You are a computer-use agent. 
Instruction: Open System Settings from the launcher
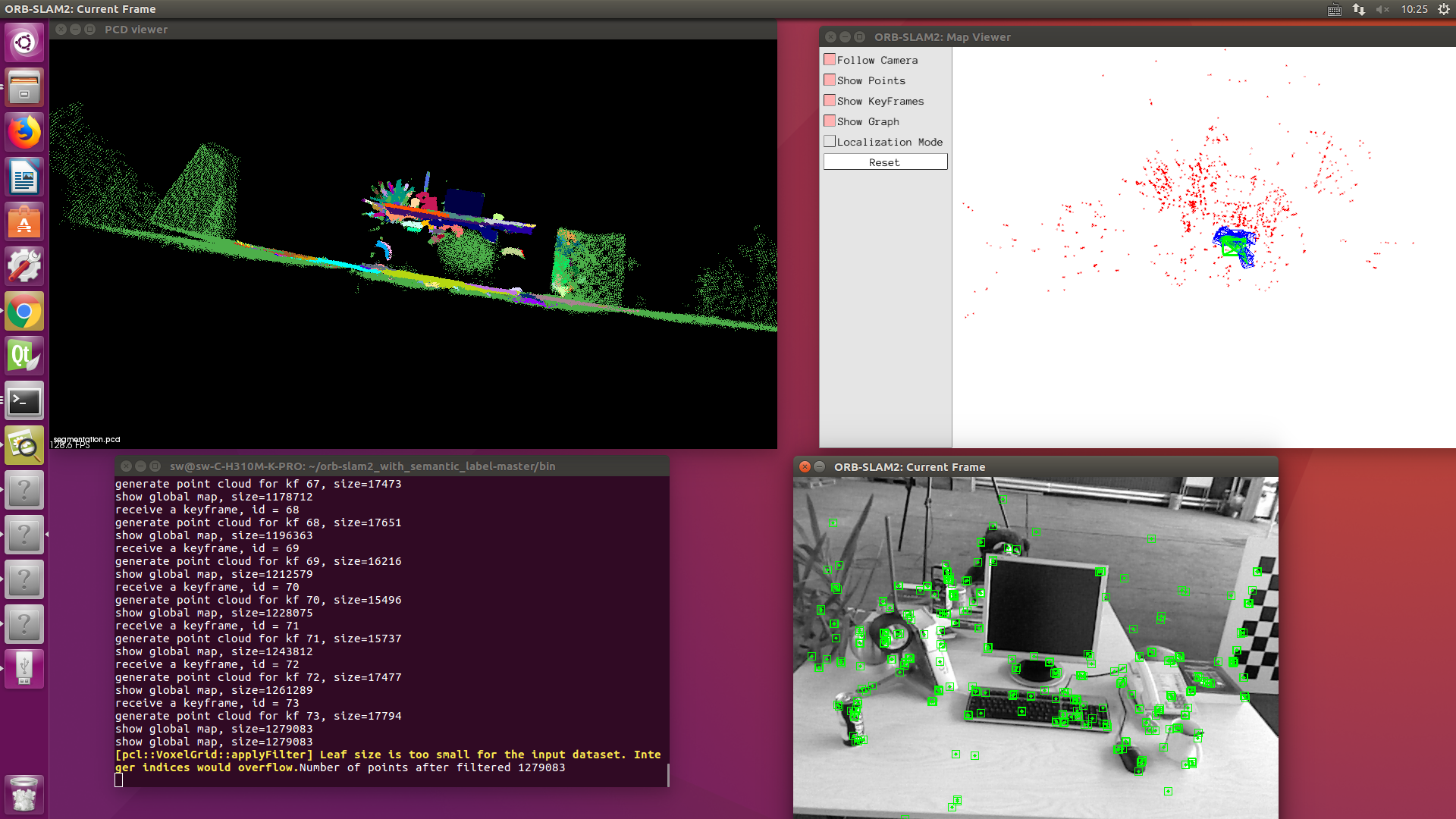[x=24, y=266]
